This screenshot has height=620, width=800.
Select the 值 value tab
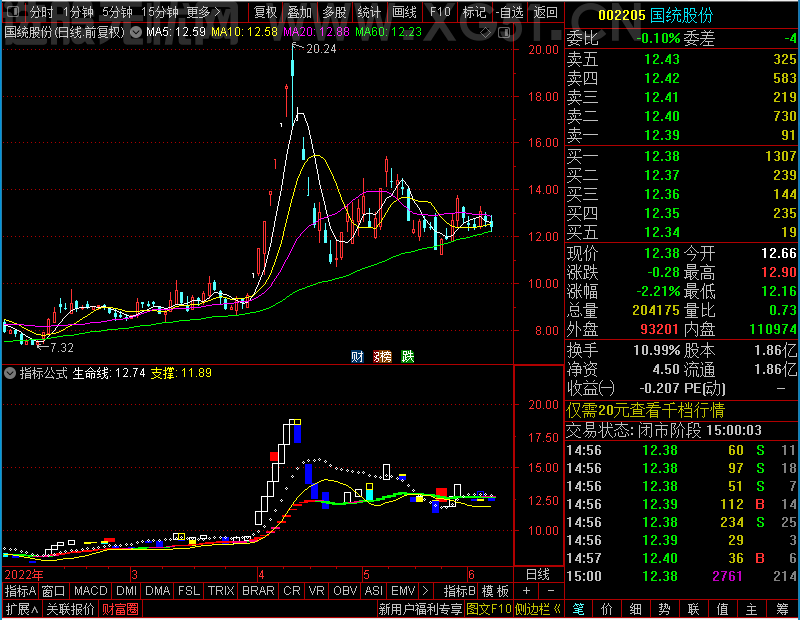pos(722,609)
